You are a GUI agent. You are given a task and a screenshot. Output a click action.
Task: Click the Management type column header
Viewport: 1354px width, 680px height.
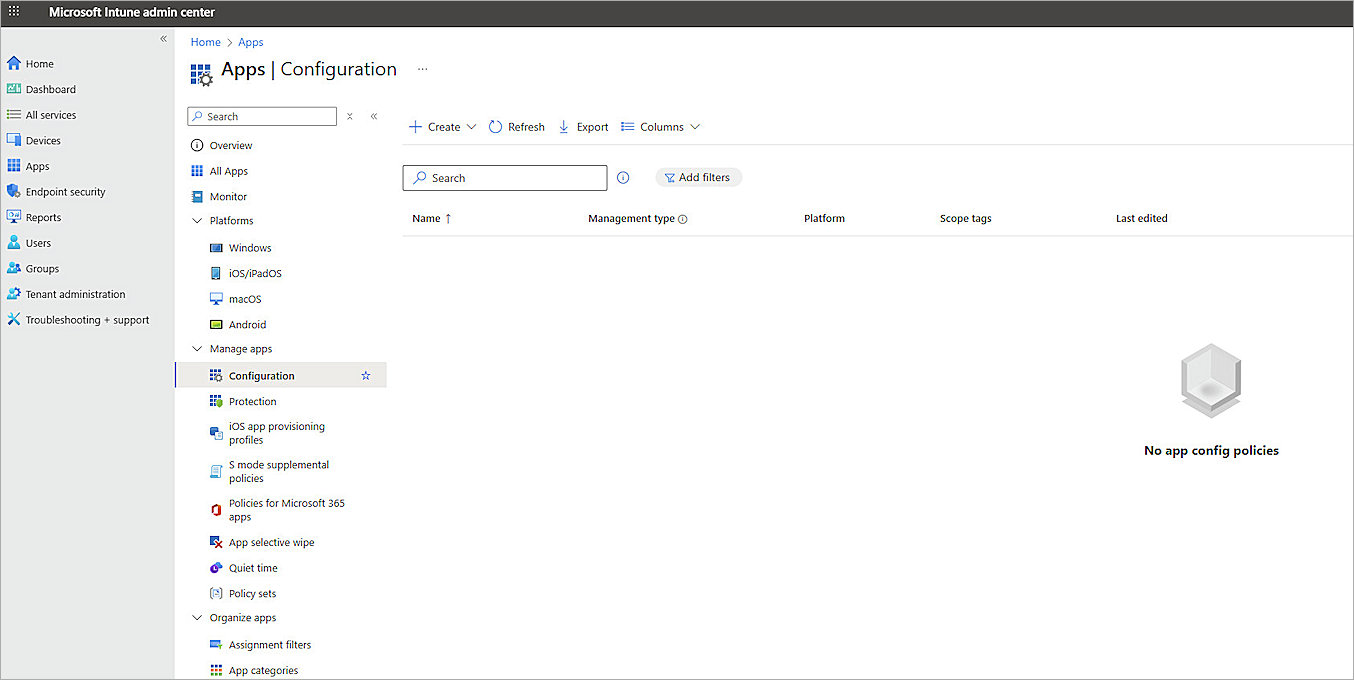pos(631,218)
